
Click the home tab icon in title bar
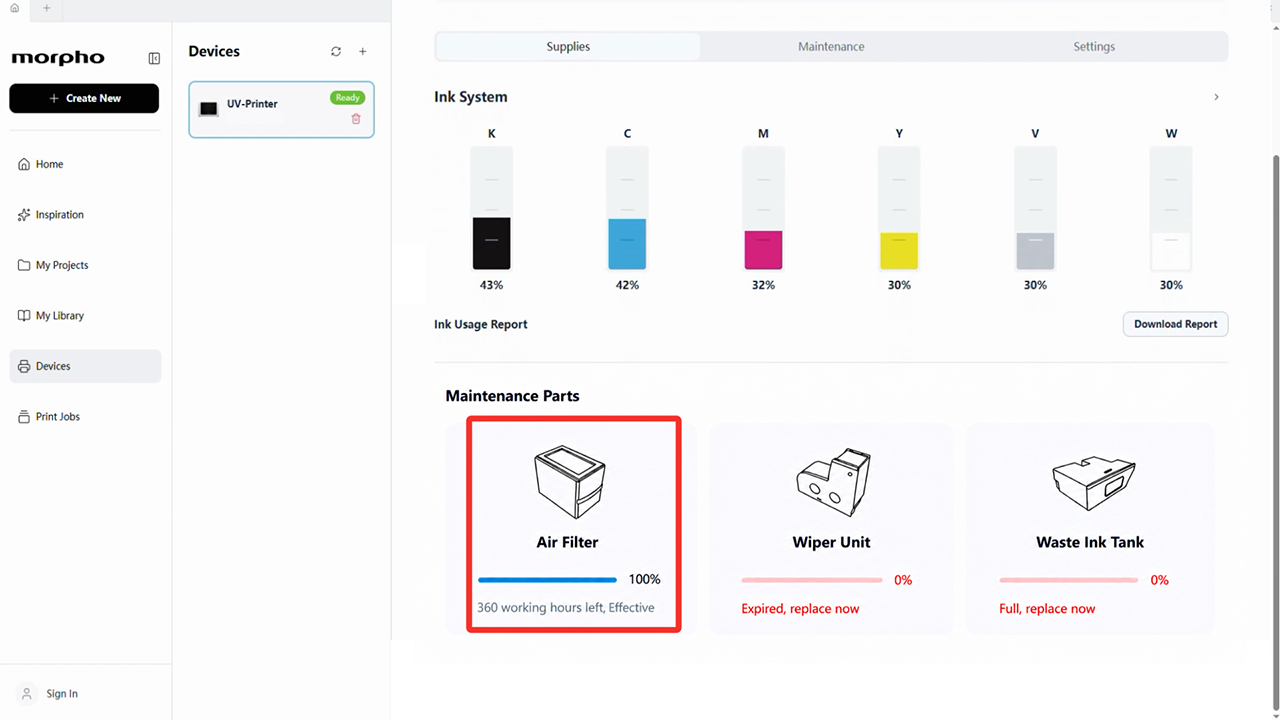coord(14,8)
